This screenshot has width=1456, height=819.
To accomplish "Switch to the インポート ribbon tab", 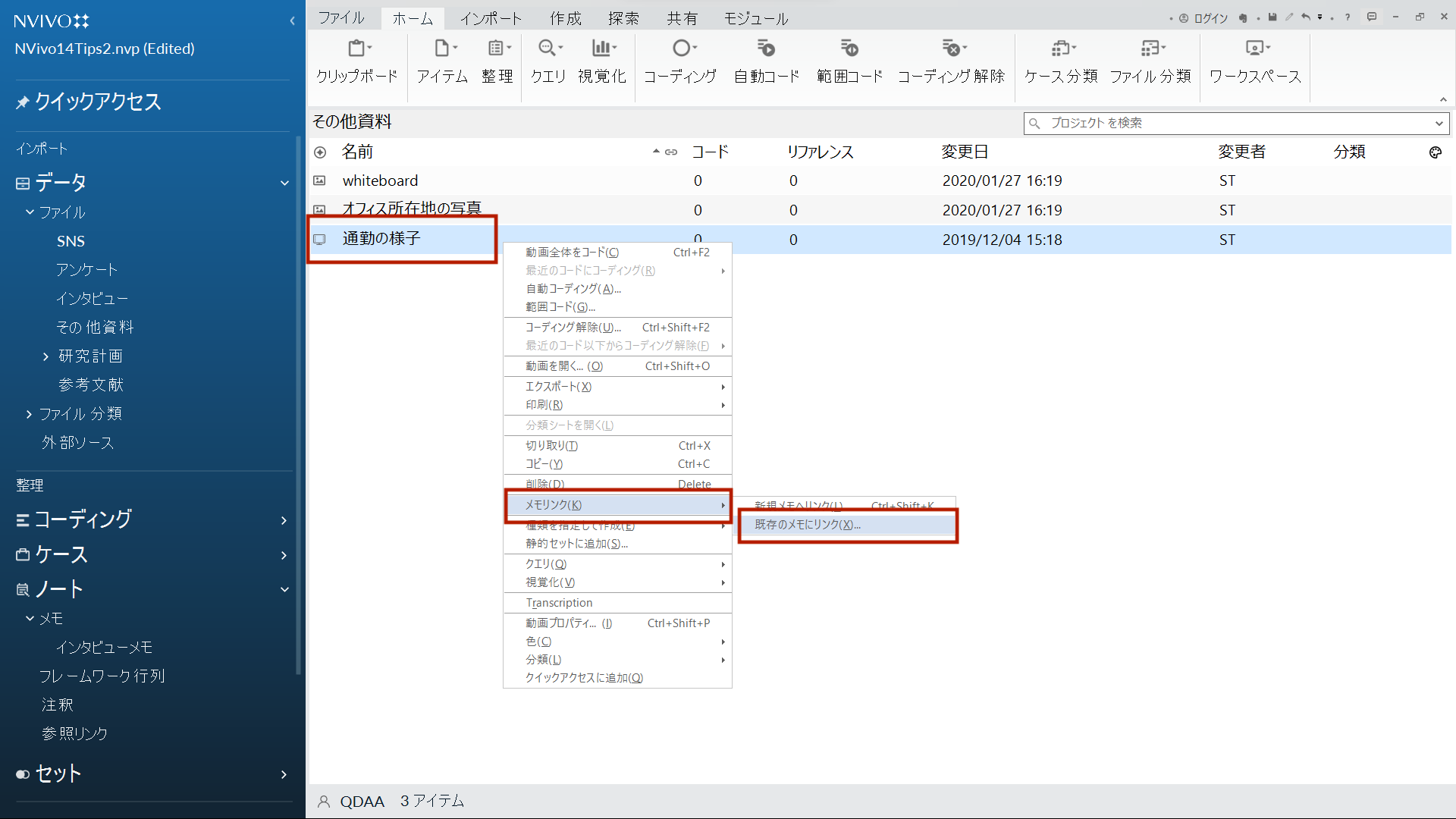I will click(x=491, y=18).
